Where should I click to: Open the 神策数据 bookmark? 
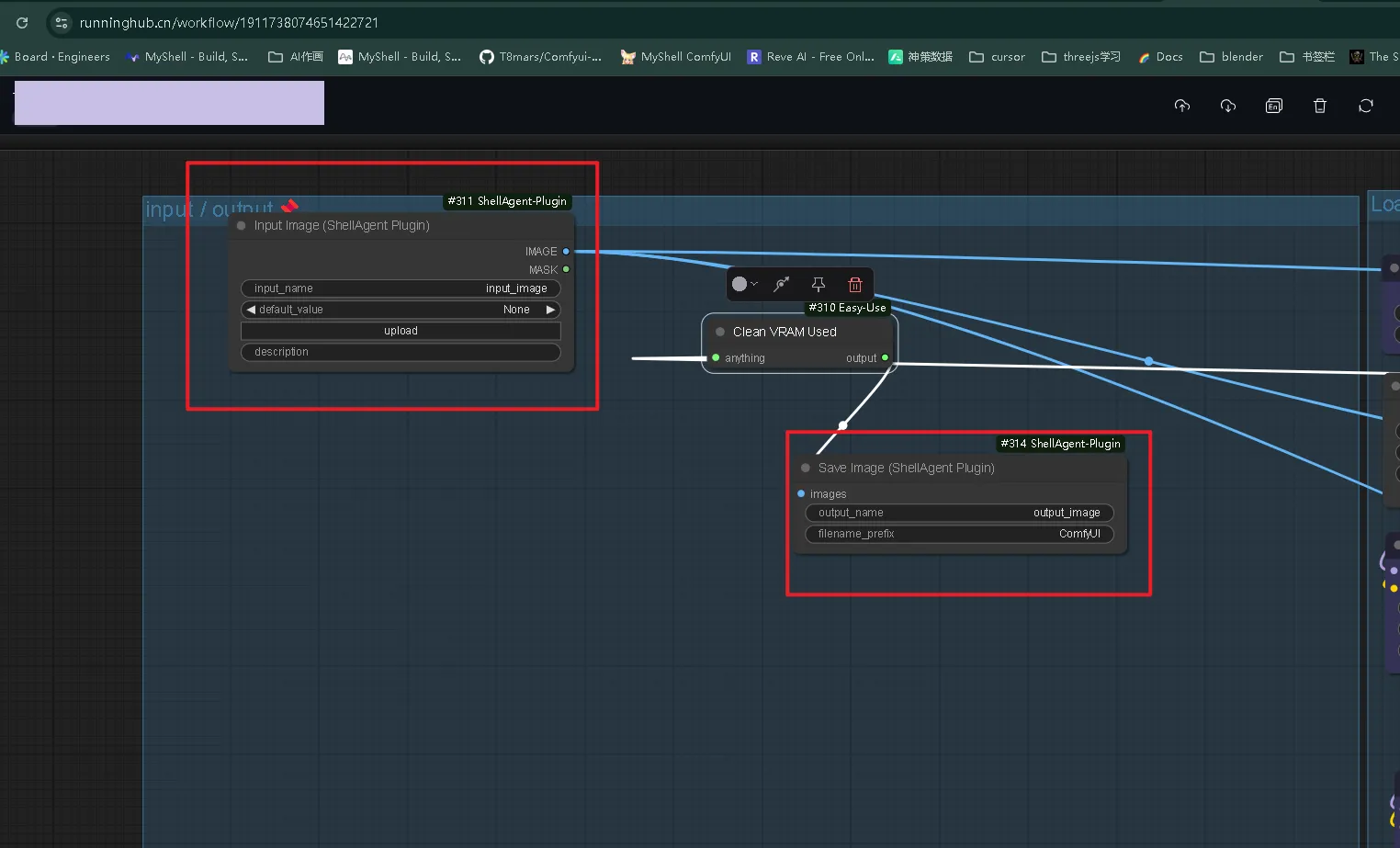pos(920,57)
